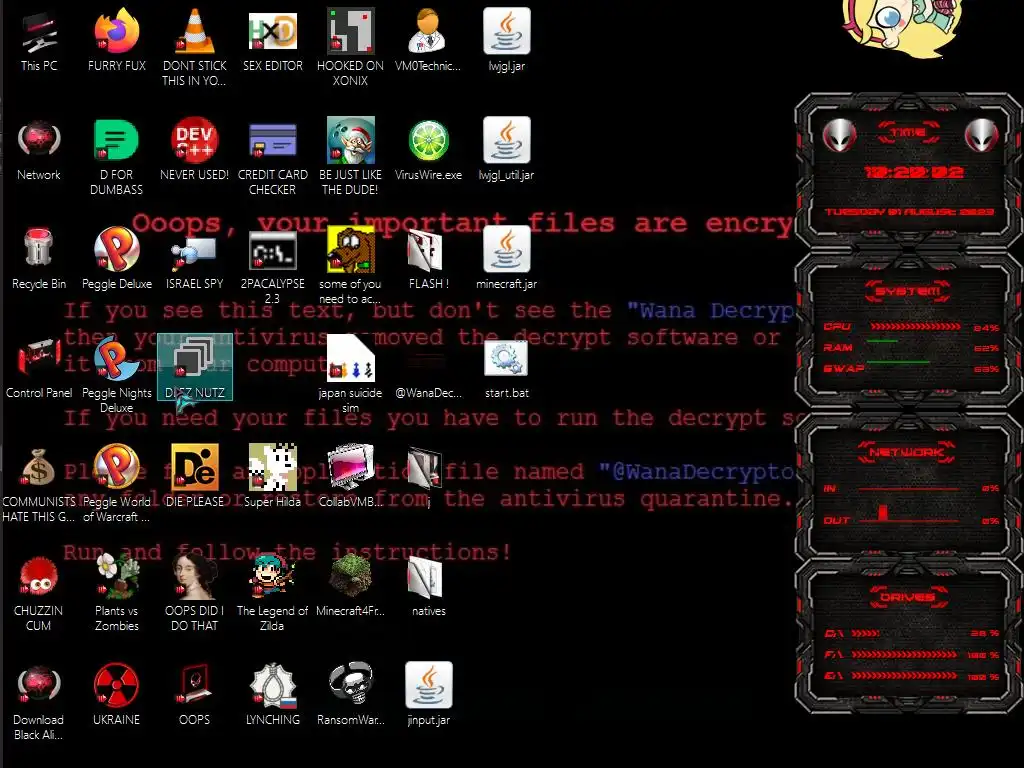The height and width of the screenshot is (768, 1024).
Task: Launch Peggle Deluxe from the desktop
Action: [x=116, y=259]
